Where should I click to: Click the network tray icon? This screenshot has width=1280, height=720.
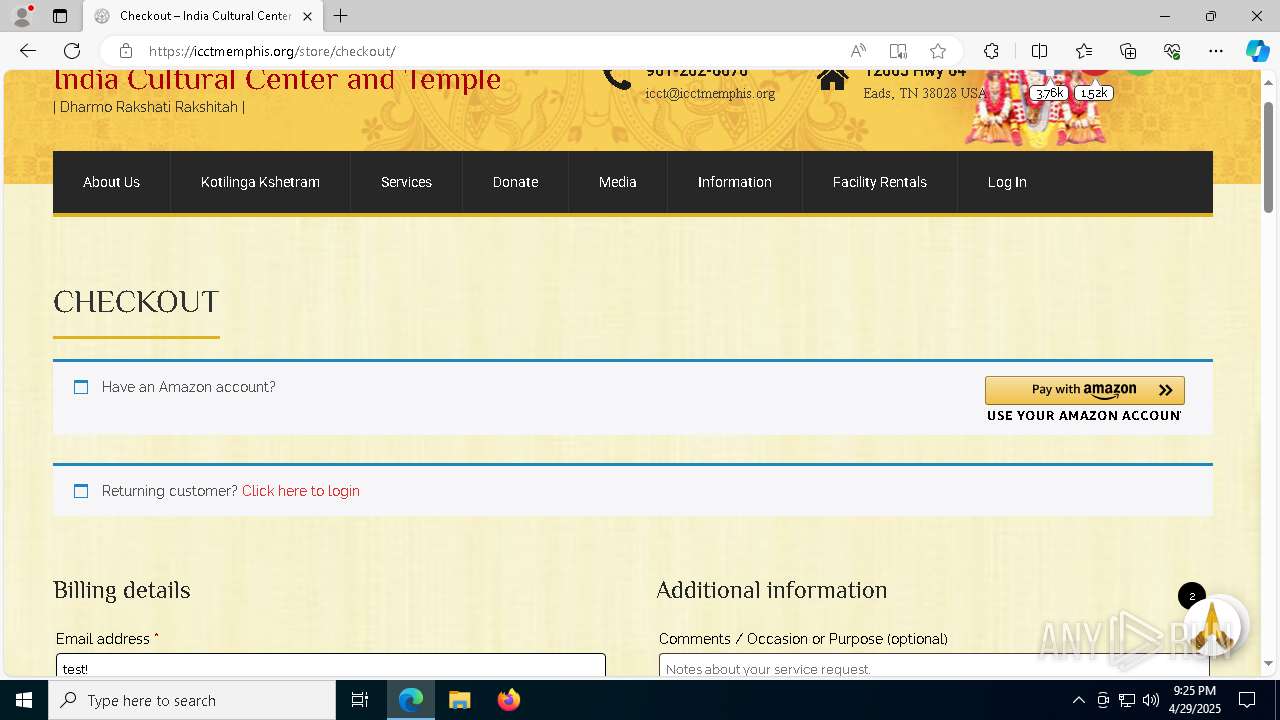[x=1127, y=700]
